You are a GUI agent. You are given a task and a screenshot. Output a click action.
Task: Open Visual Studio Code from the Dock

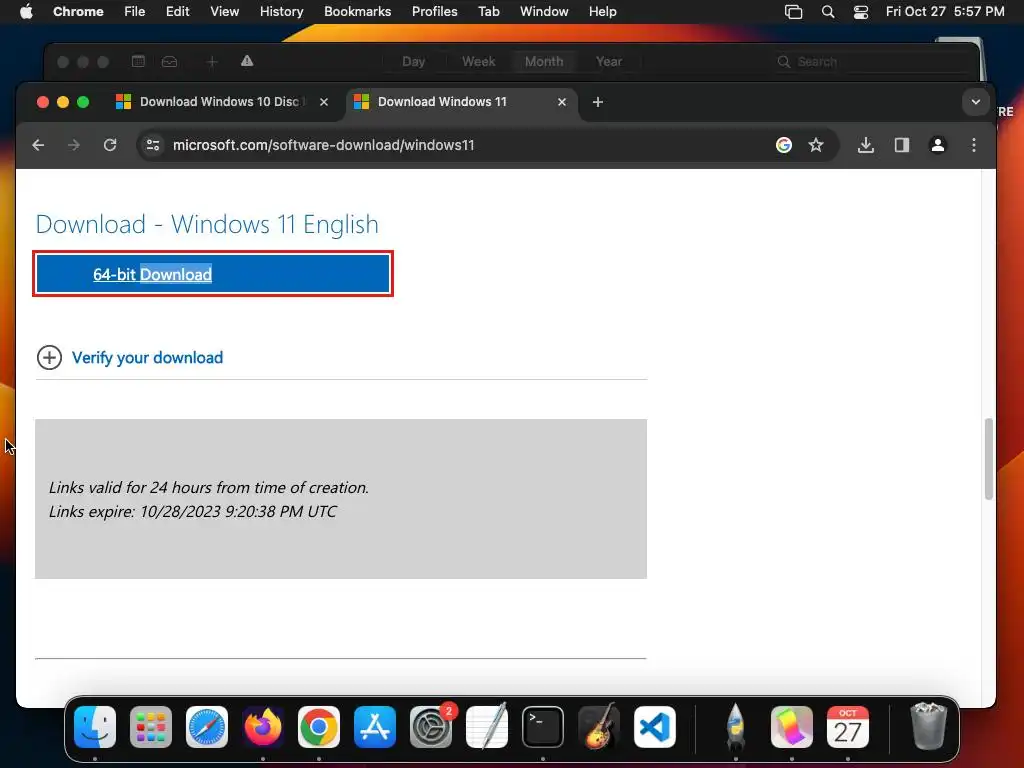point(655,727)
